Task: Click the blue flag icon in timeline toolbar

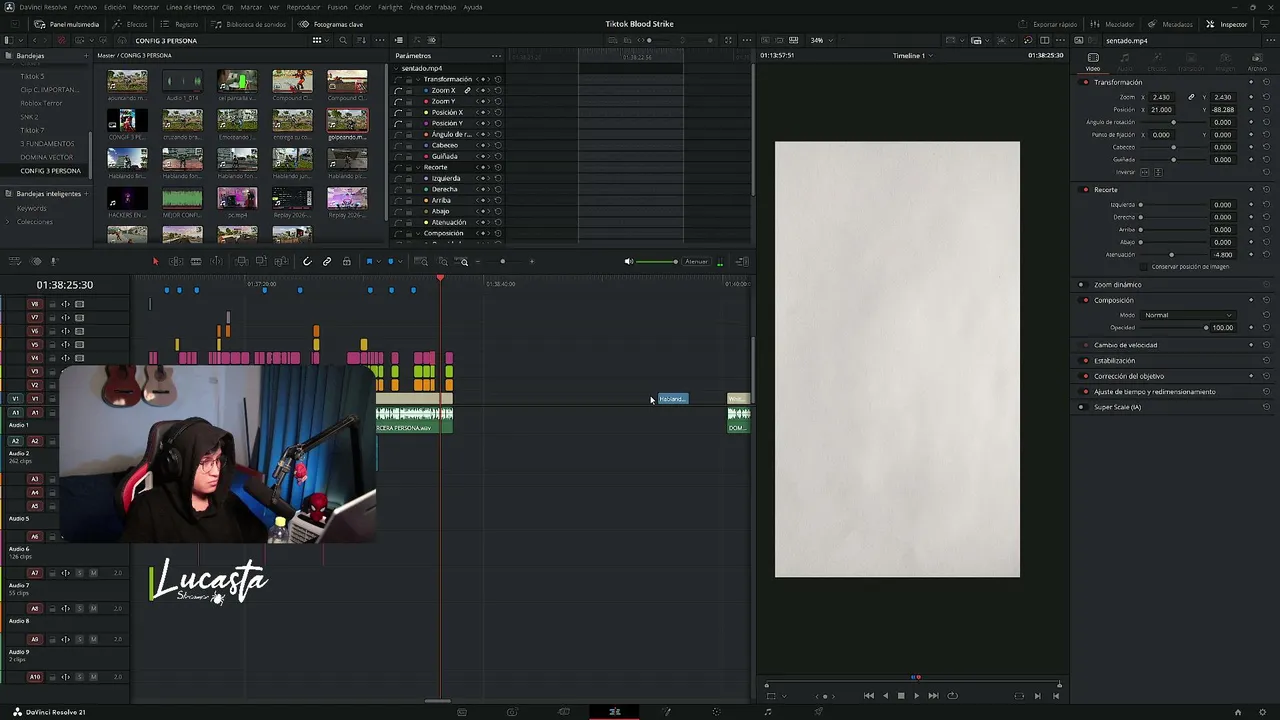Action: coord(369,262)
